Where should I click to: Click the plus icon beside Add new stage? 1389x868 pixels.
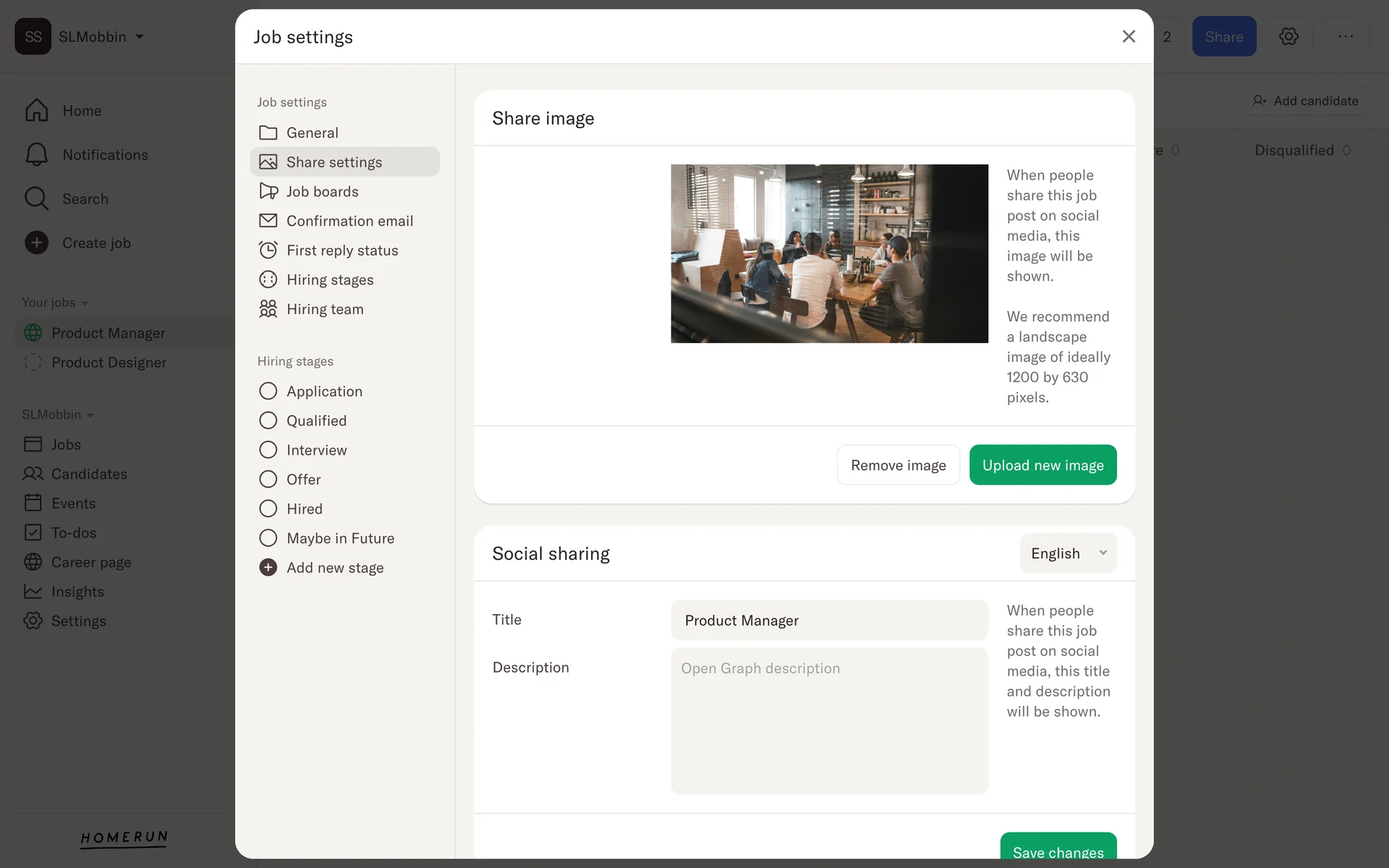tap(268, 568)
